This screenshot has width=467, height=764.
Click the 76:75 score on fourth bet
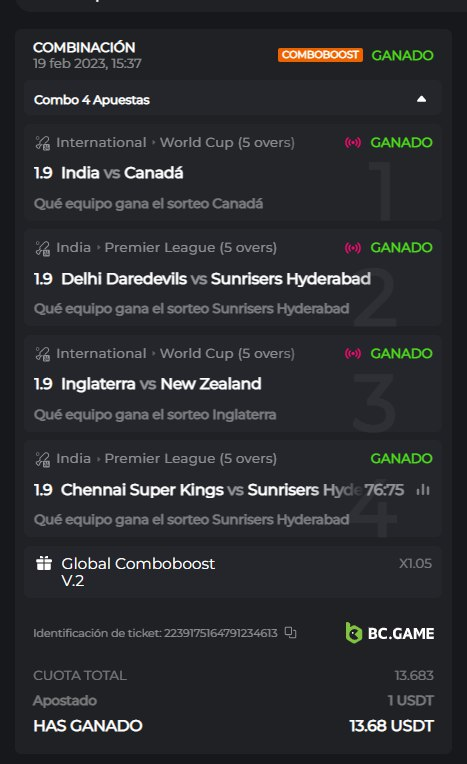384,490
